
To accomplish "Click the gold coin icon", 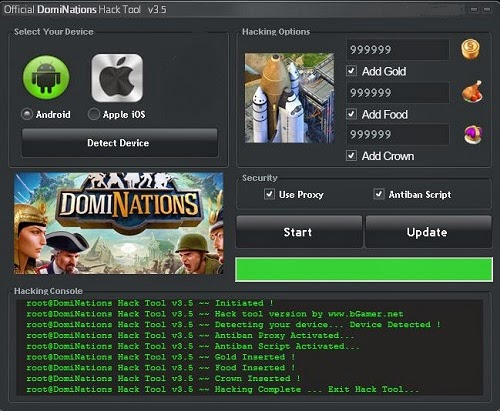I will pos(471,49).
